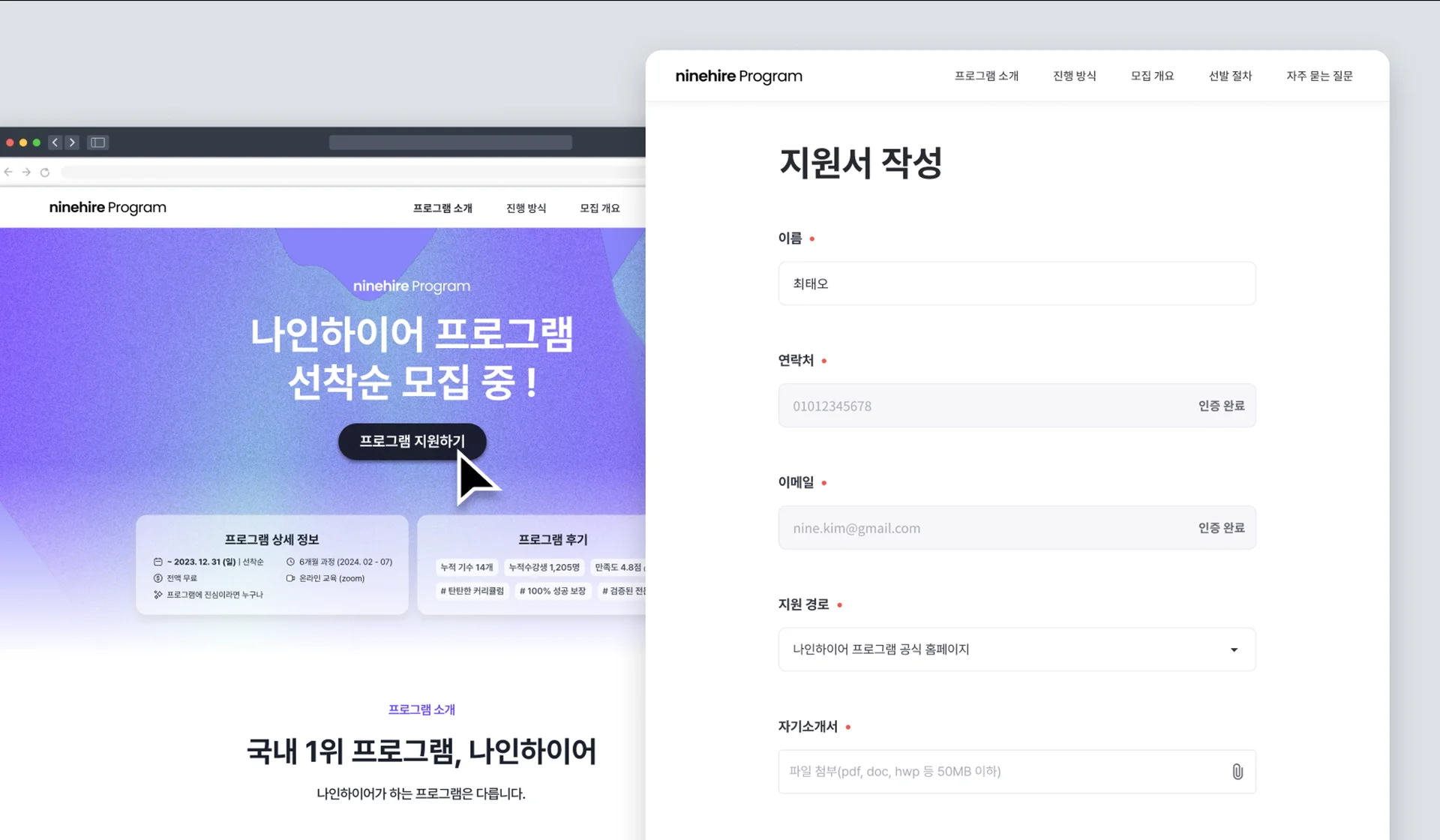Screen dimensions: 1440x840
Task: Reload the page with the browser refresh icon
Action: pyautogui.click(x=45, y=172)
